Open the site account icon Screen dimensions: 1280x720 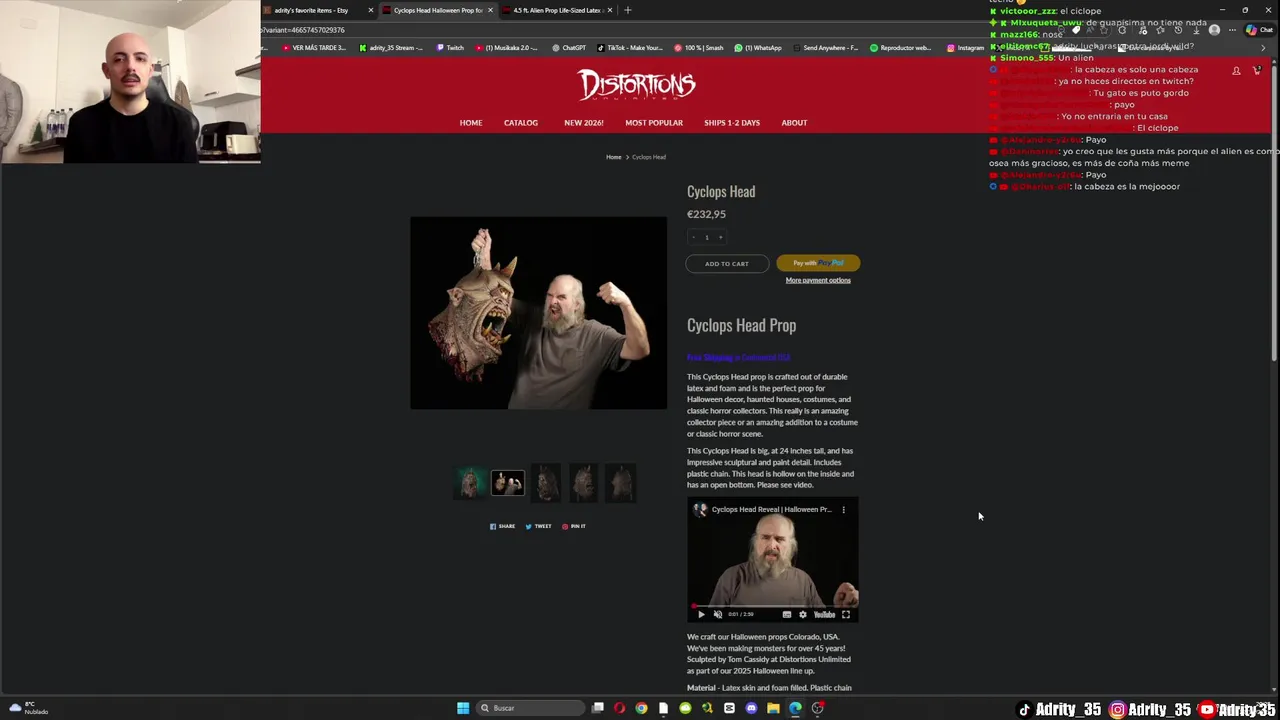(x=1236, y=70)
